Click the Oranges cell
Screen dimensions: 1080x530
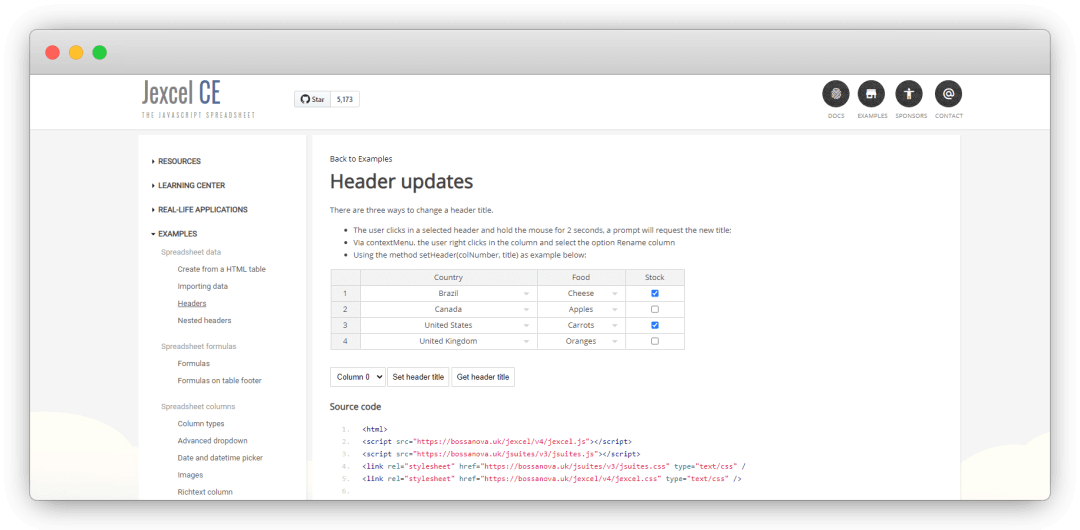pos(581,341)
